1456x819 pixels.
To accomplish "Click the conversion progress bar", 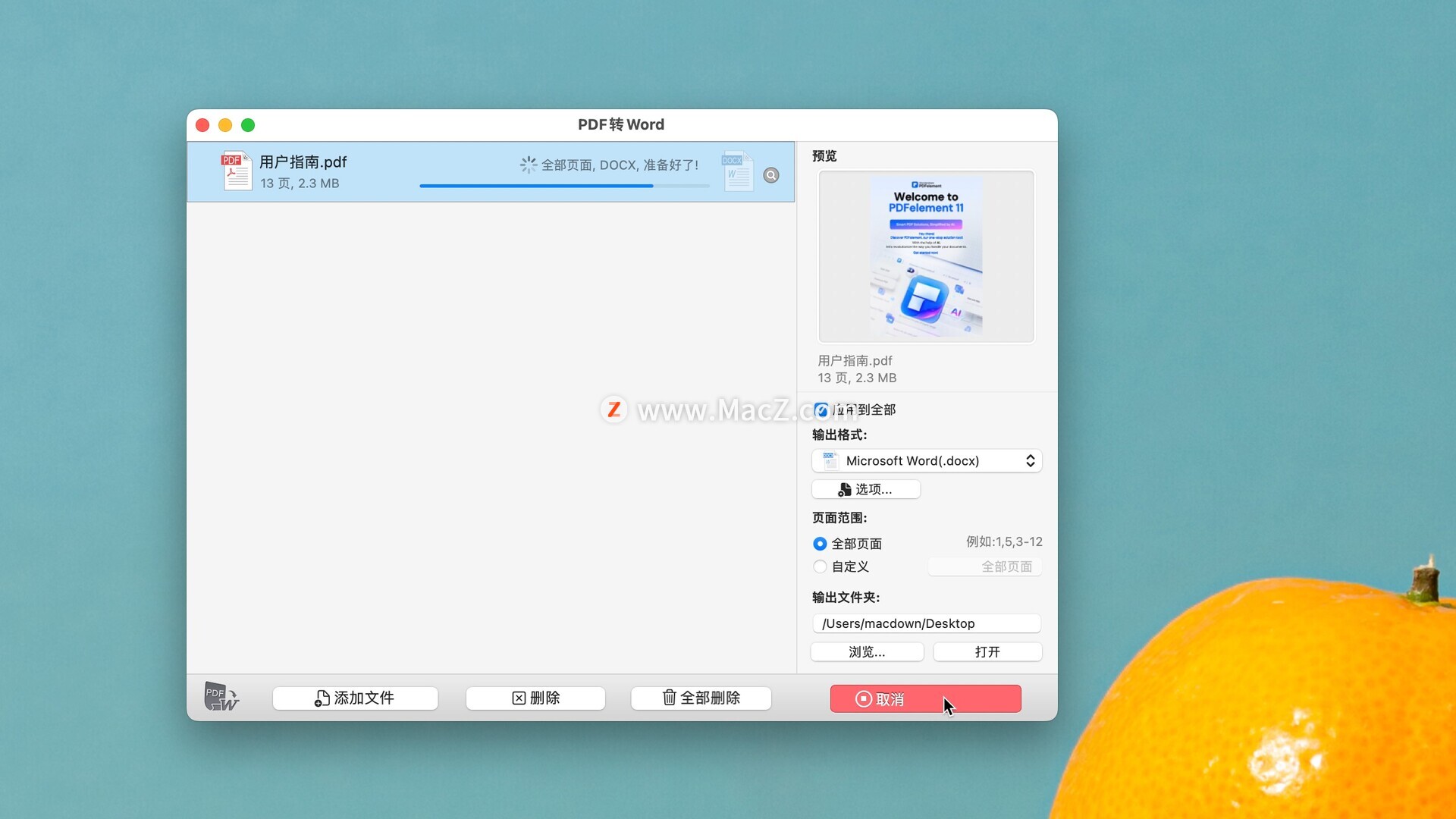I will click(x=564, y=186).
